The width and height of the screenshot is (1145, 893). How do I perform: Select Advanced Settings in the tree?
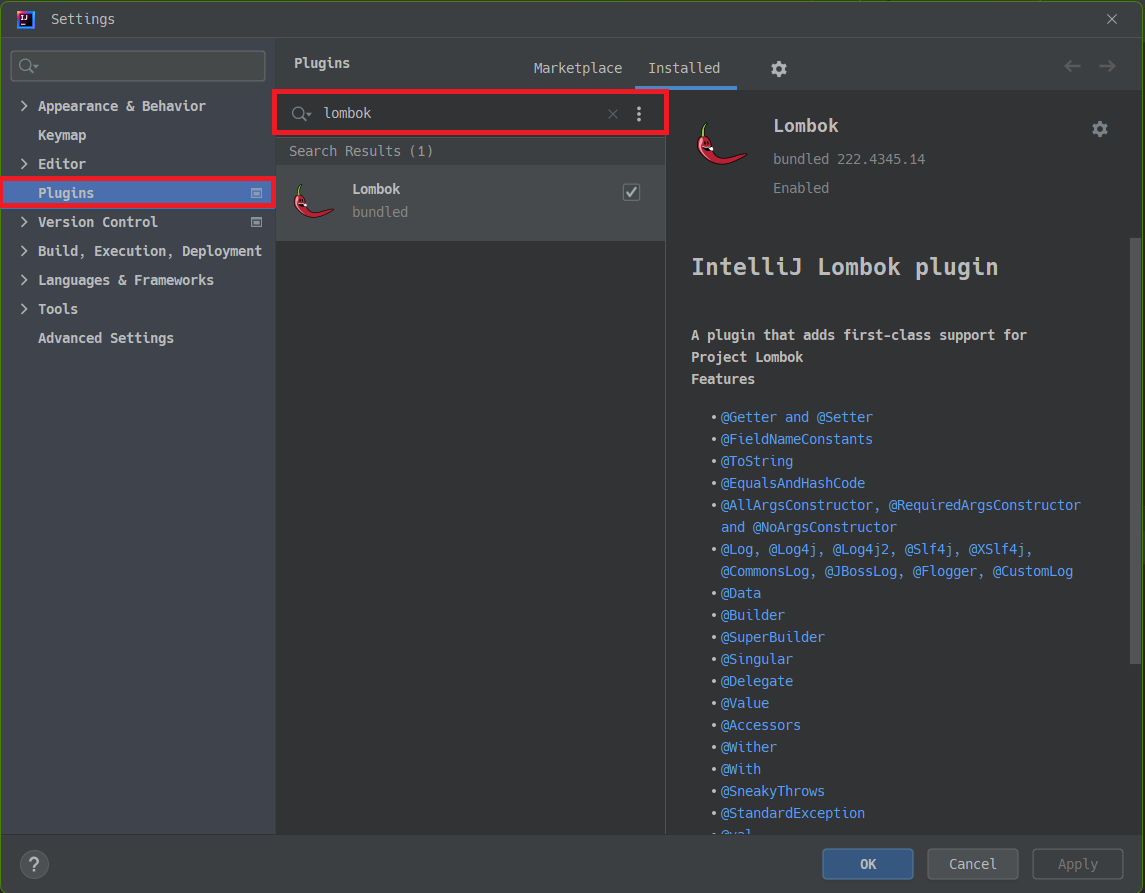106,338
